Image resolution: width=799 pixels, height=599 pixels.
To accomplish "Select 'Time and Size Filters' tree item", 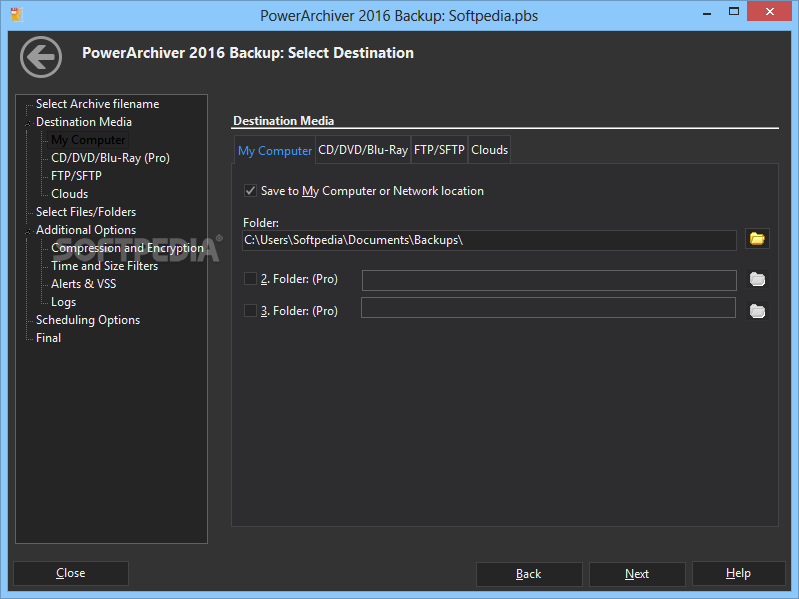I will [x=104, y=266].
